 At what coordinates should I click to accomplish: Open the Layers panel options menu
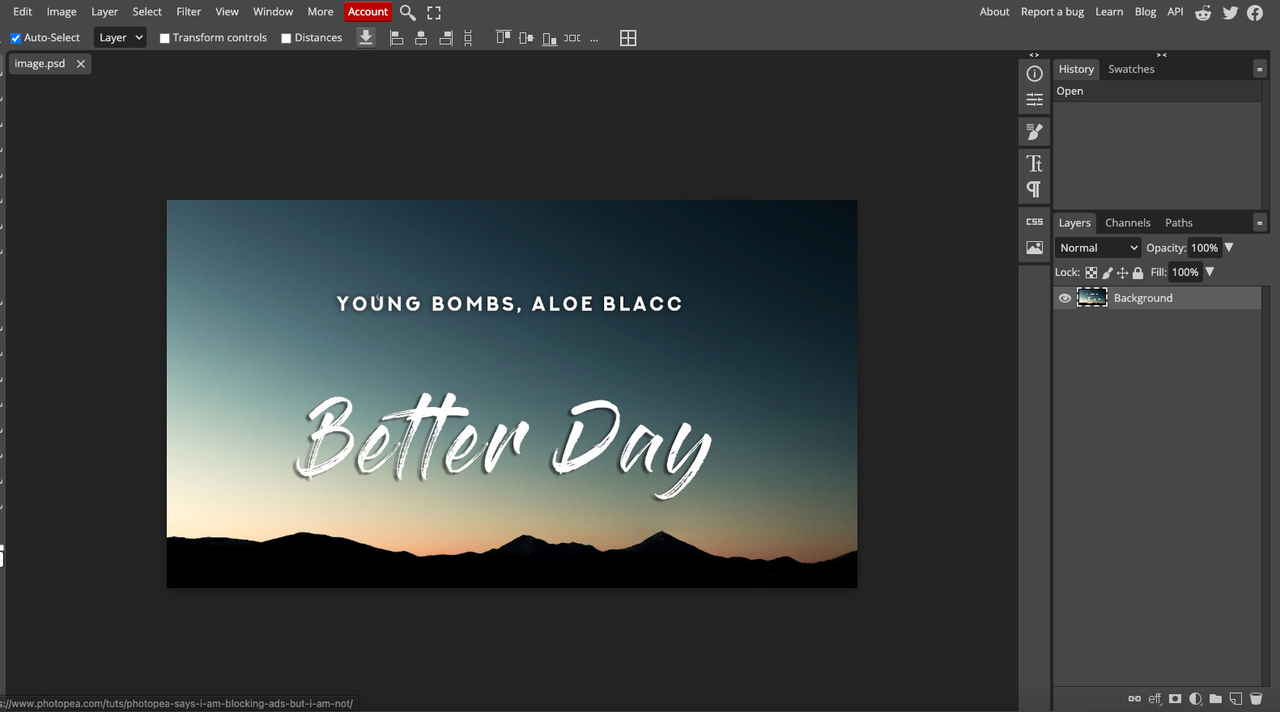click(1260, 222)
